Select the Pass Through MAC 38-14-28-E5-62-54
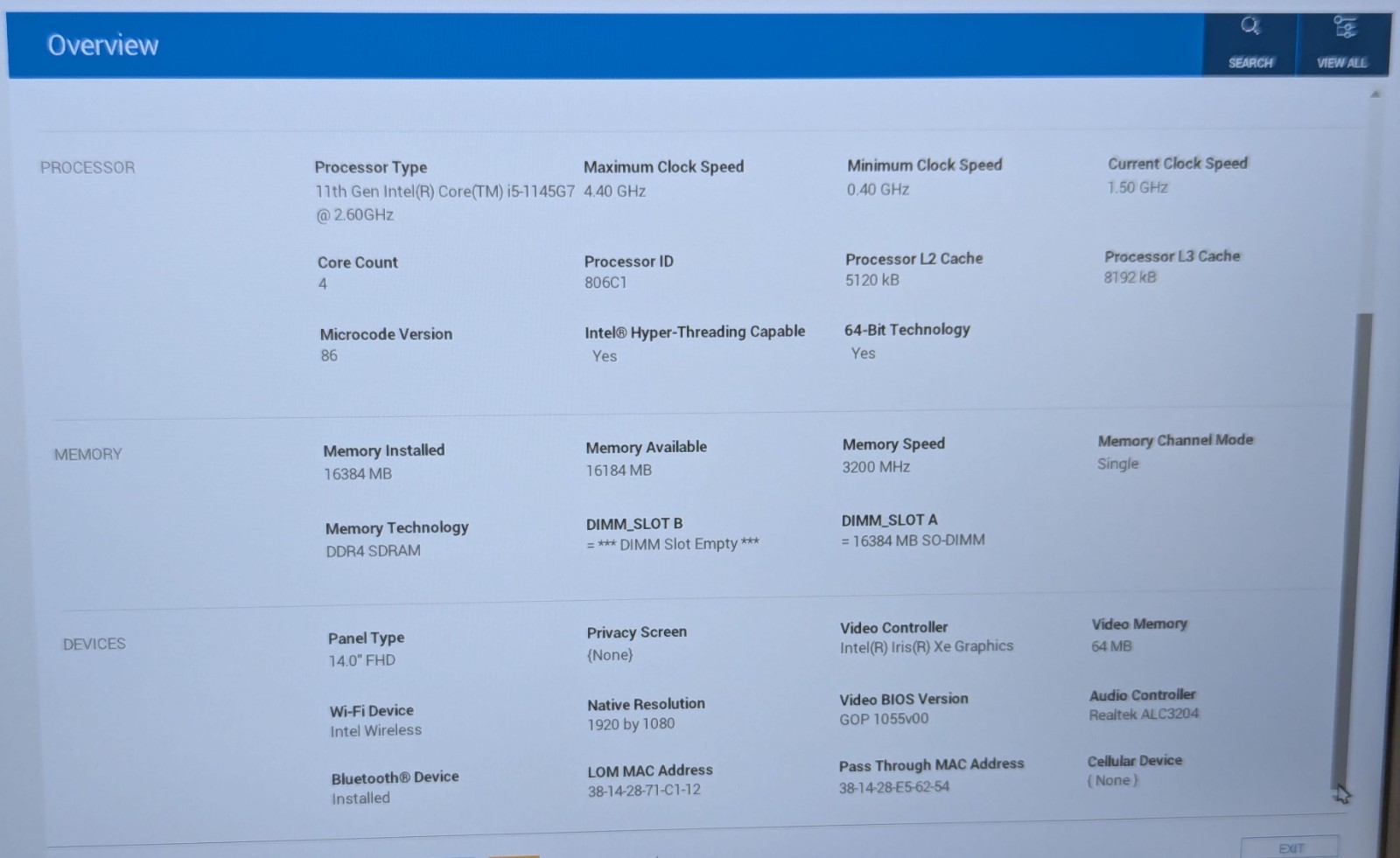 tap(894, 787)
